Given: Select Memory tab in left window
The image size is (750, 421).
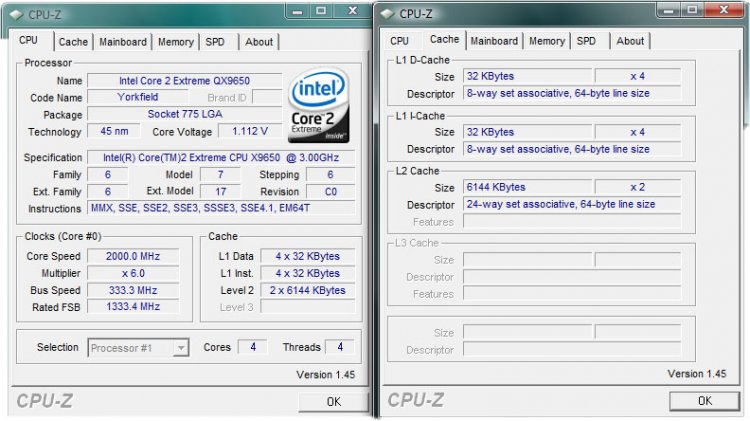Looking at the screenshot, I should point(176,42).
